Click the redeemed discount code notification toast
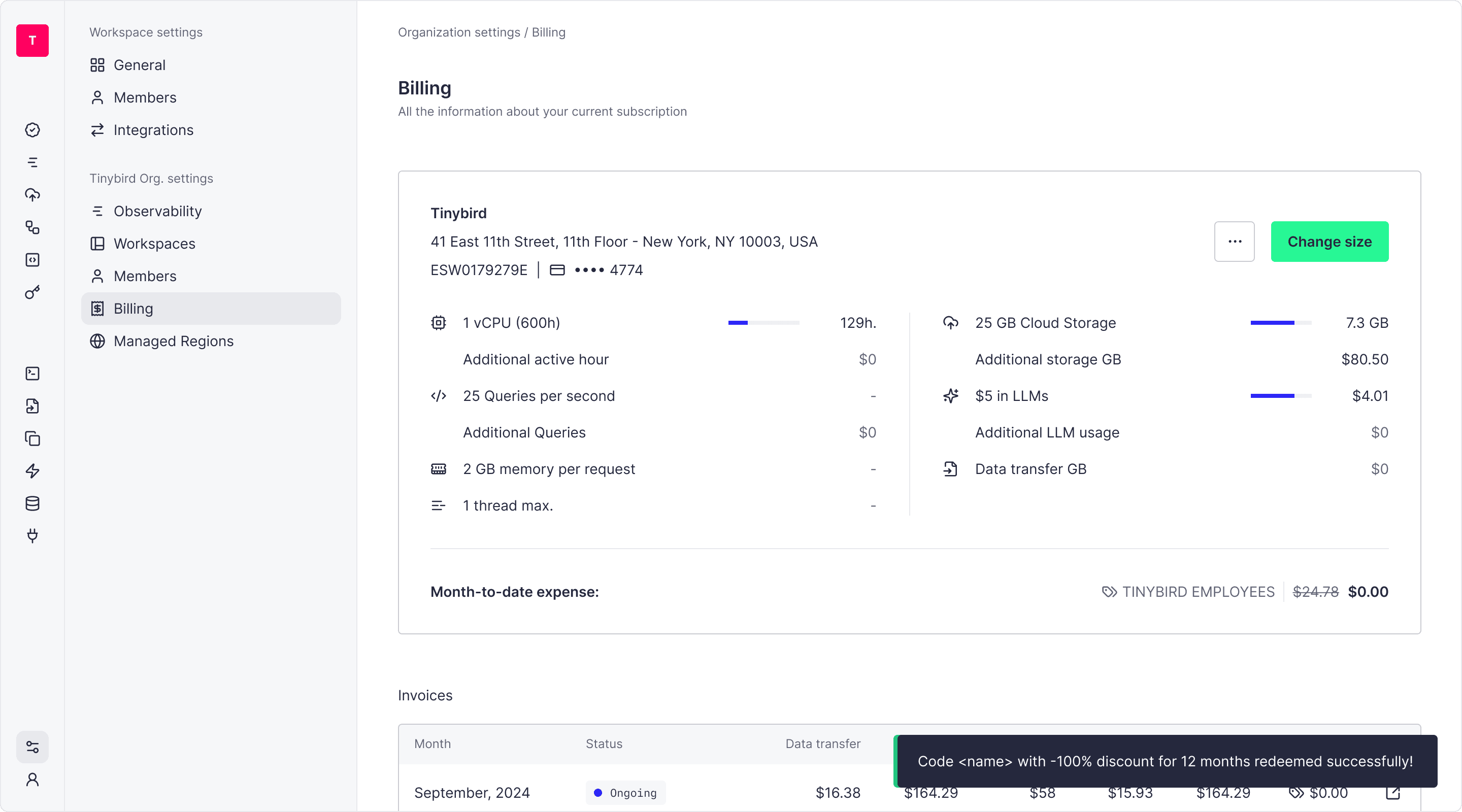The image size is (1462, 812). click(x=1165, y=761)
